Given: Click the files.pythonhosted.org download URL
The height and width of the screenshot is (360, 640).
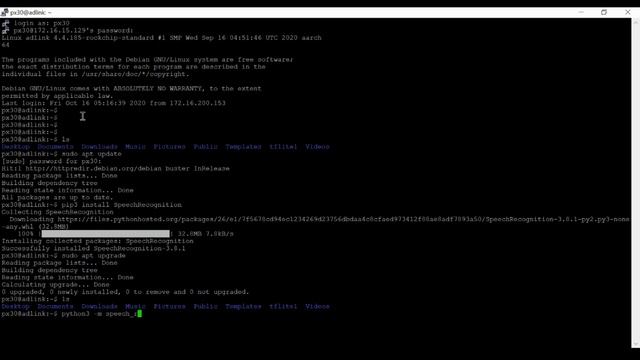Looking at the screenshot, I should [343, 219].
